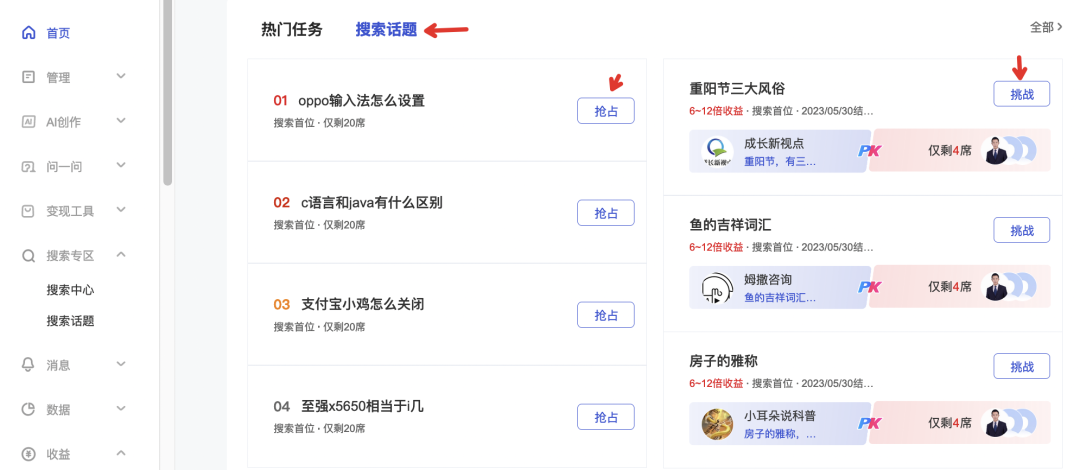This screenshot has width=1080, height=470.
Task: Click the AI创作 sidebar icon
Action: coord(29,122)
